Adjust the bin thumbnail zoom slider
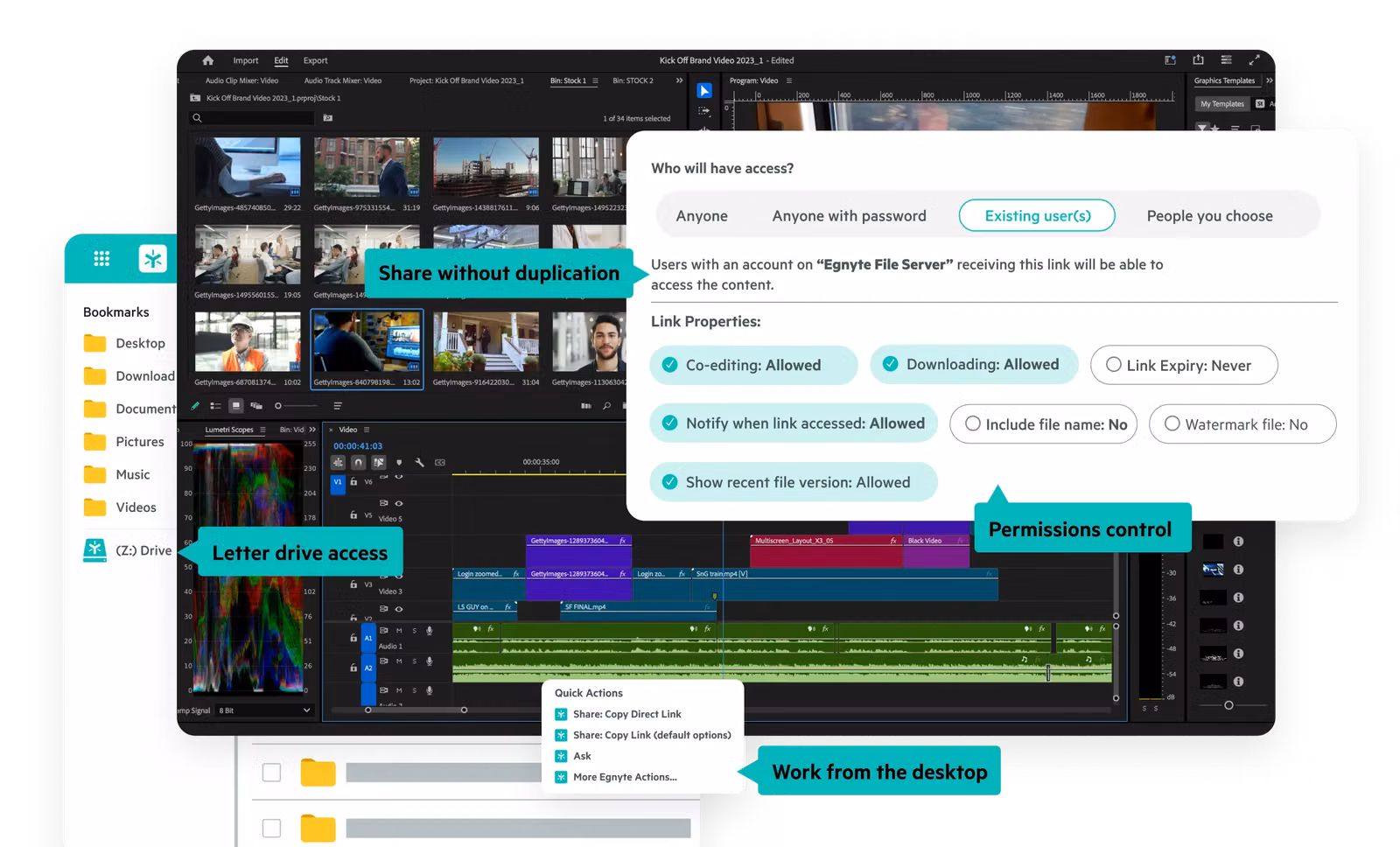This screenshot has height=847, width=1400. click(280, 406)
